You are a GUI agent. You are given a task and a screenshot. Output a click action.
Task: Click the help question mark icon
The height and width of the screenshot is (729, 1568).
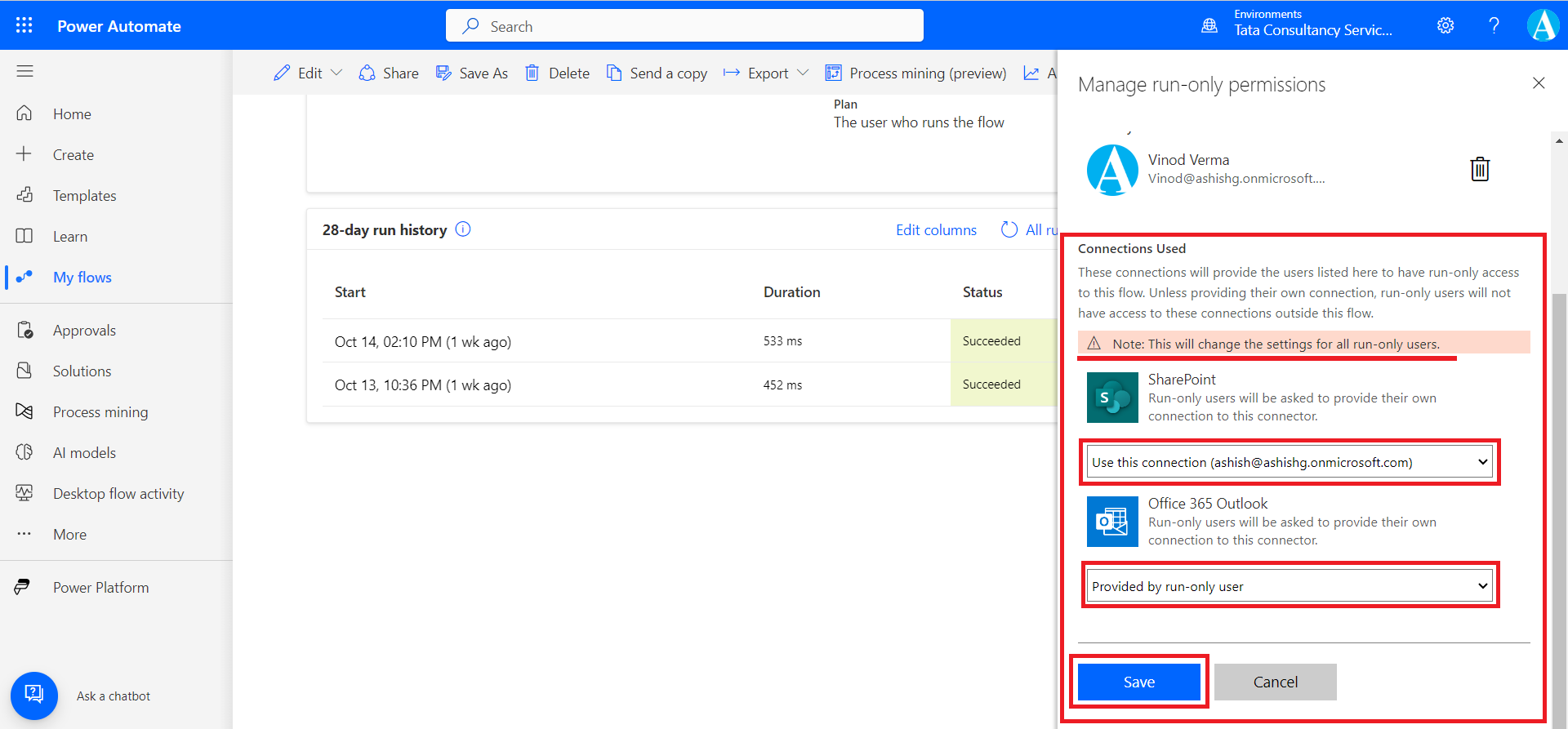pyautogui.click(x=1494, y=25)
